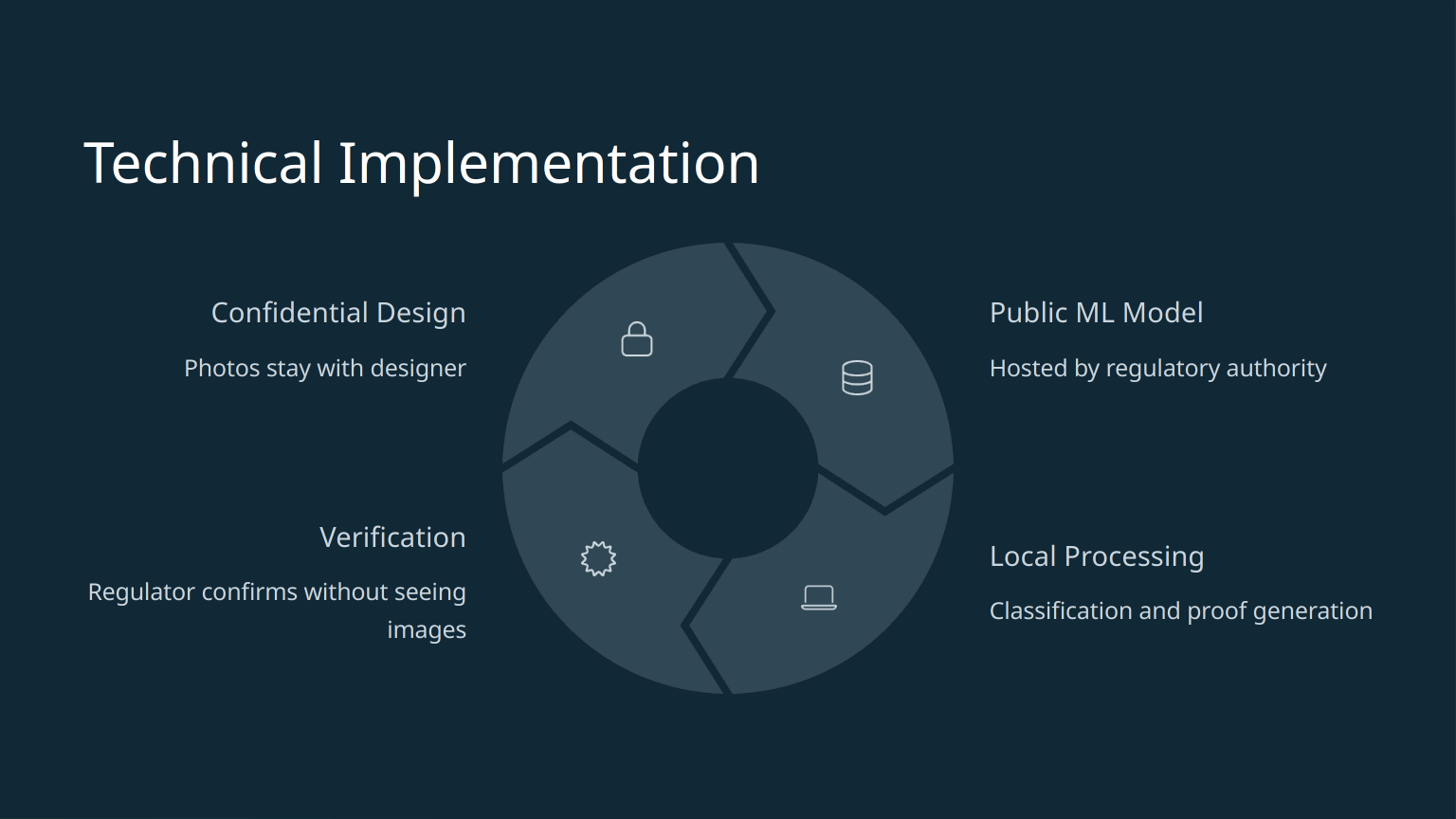Select the 'Technical Implementation' slide title
This screenshot has height=819, width=1456.
tap(421, 163)
